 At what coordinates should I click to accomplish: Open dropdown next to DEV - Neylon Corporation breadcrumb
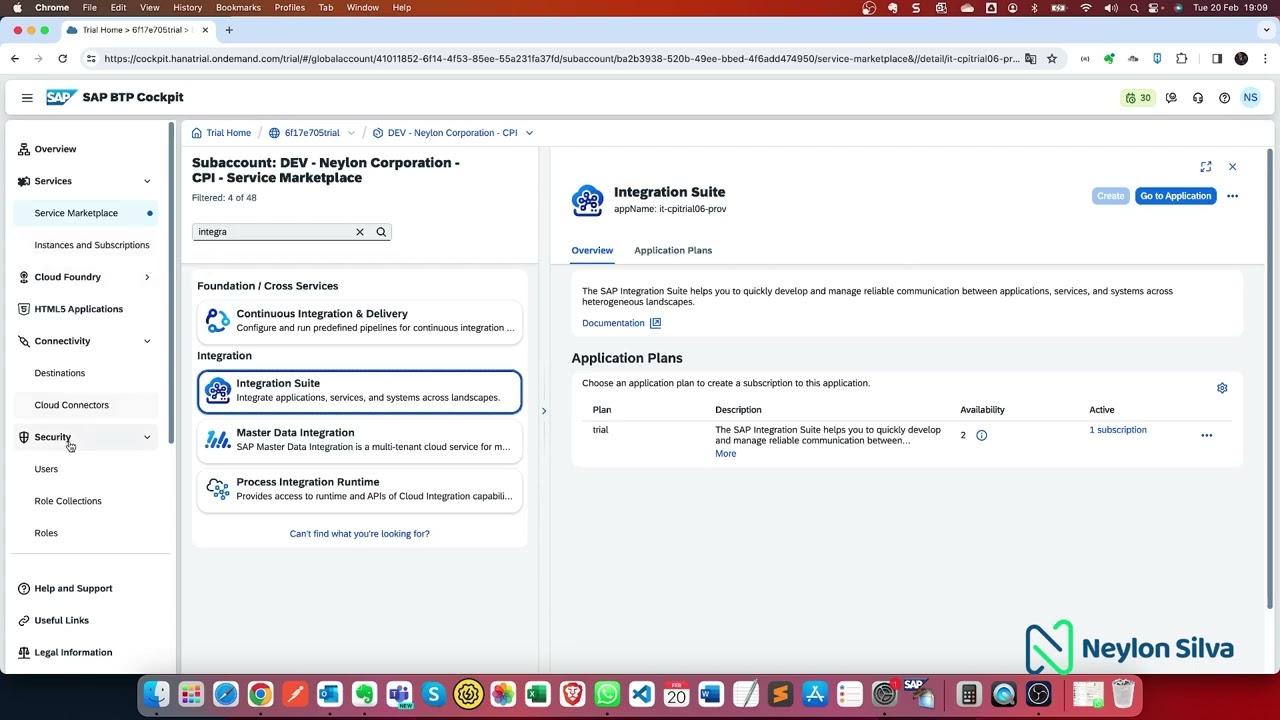pos(529,133)
